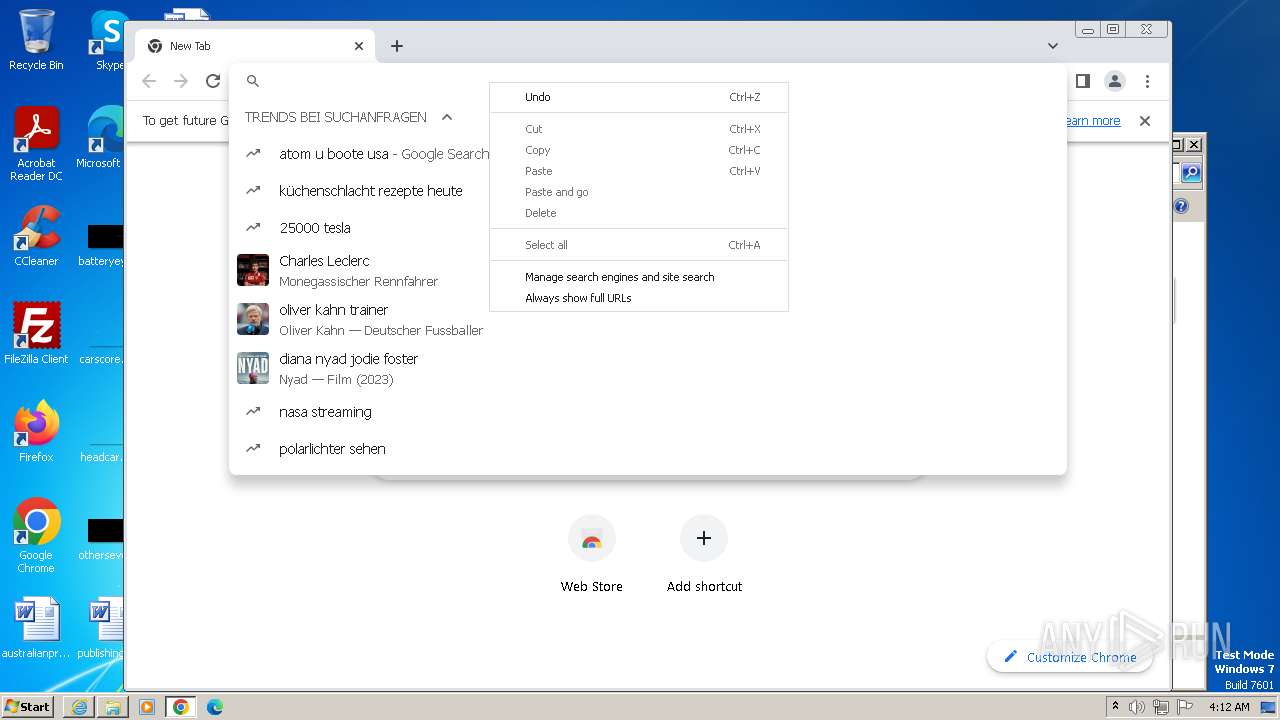Open the tab search chevron
1280x720 pixels.
1052,46
